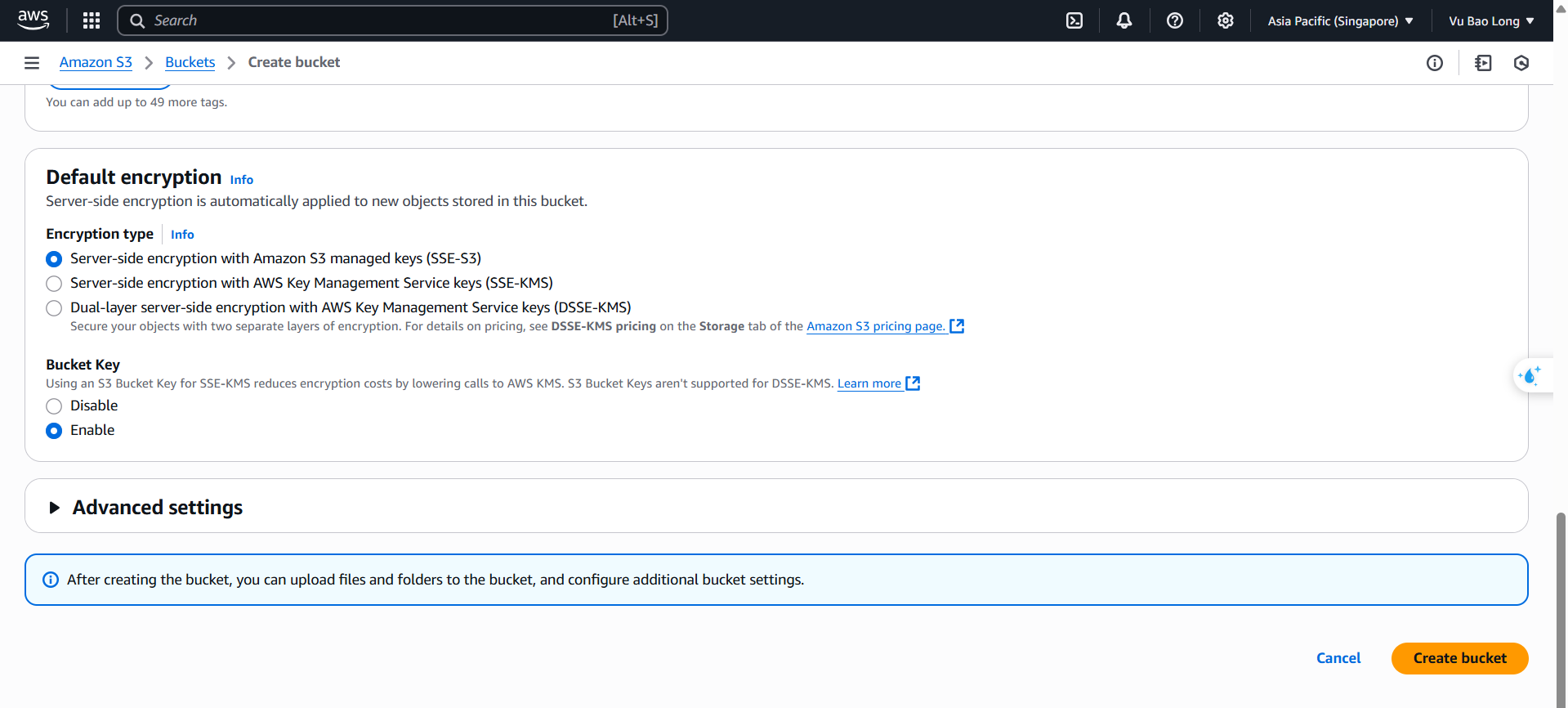Click the Create bucket button
1568x708 pixels.
tap(1459, 658)
